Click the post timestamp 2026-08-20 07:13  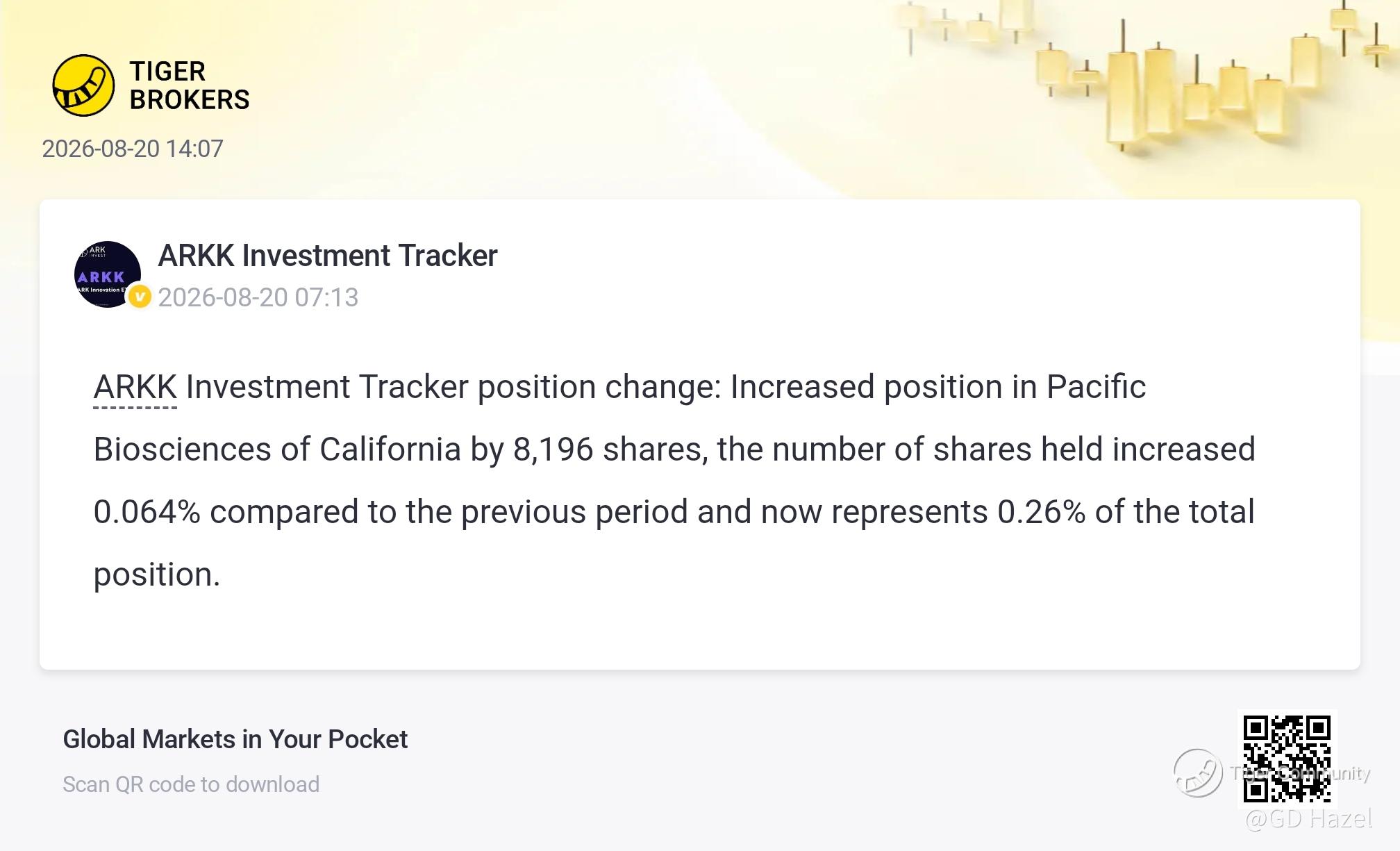(x=258, y=297)
